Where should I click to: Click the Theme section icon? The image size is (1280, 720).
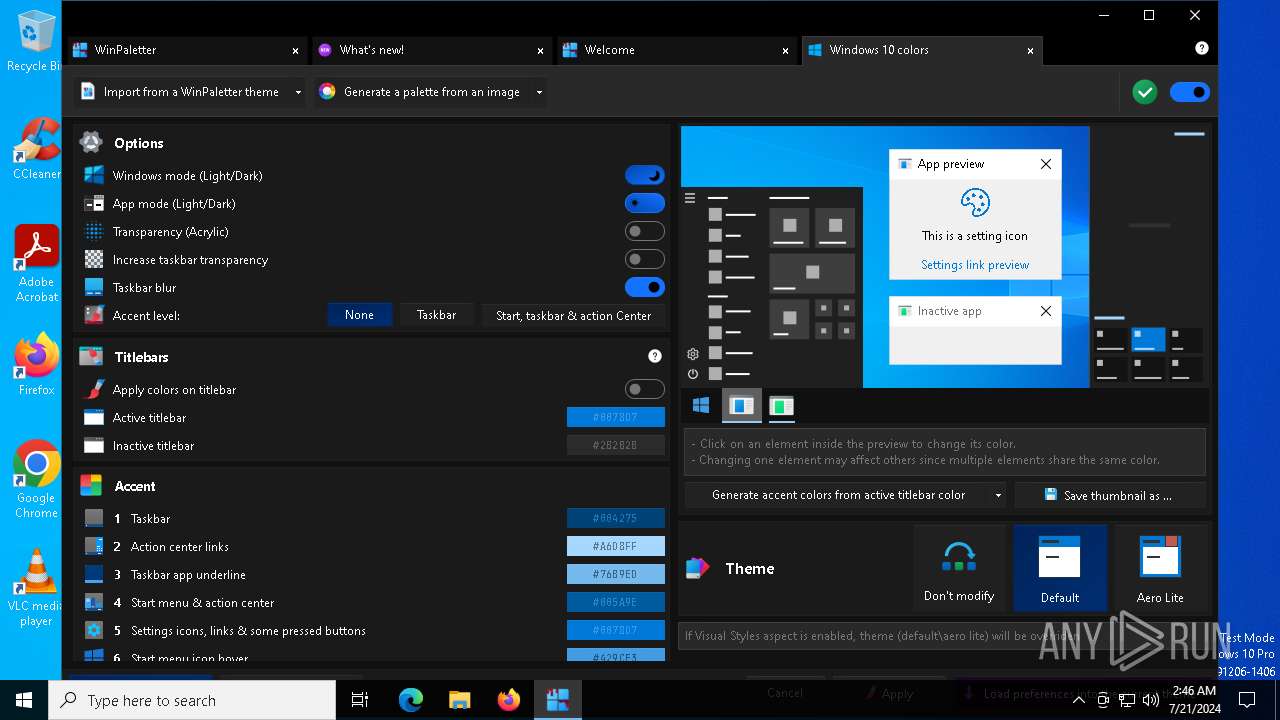[x=697, y=568]
